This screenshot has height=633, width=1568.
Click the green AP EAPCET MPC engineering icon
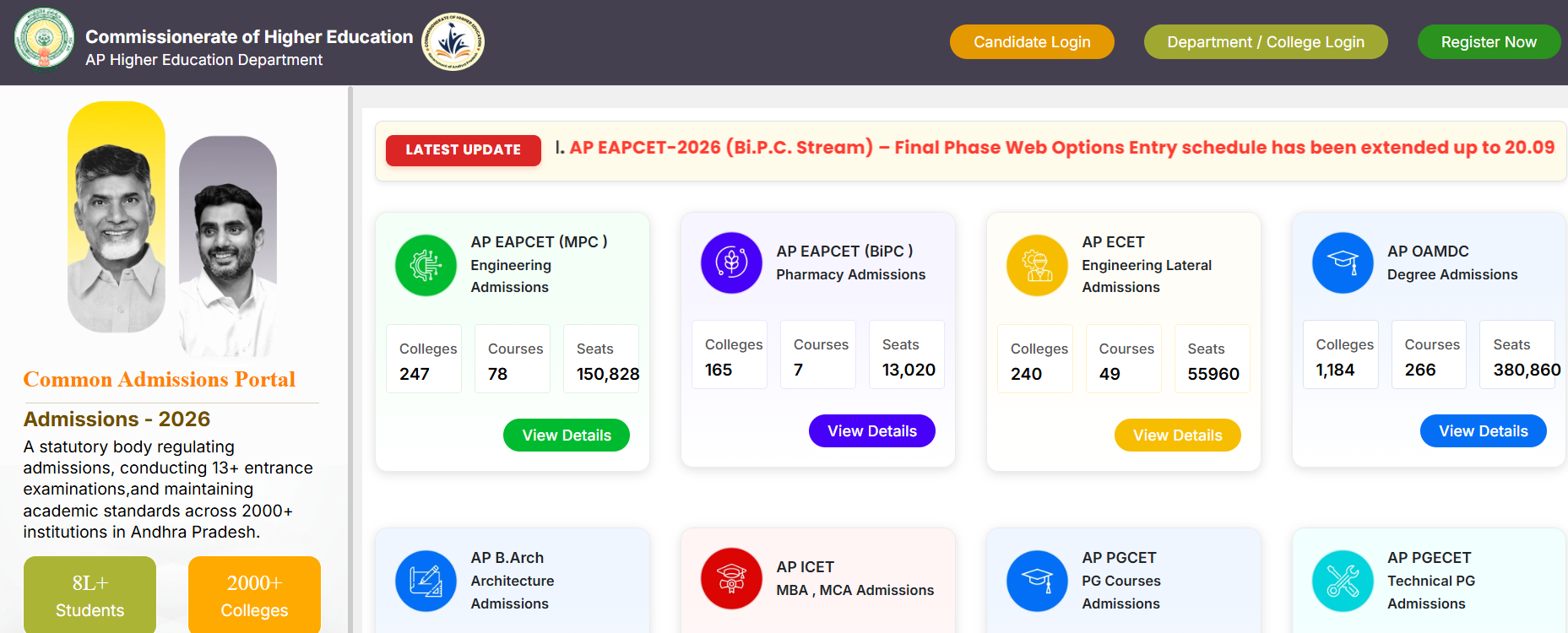pyautogui.click(x=426, y=265)
